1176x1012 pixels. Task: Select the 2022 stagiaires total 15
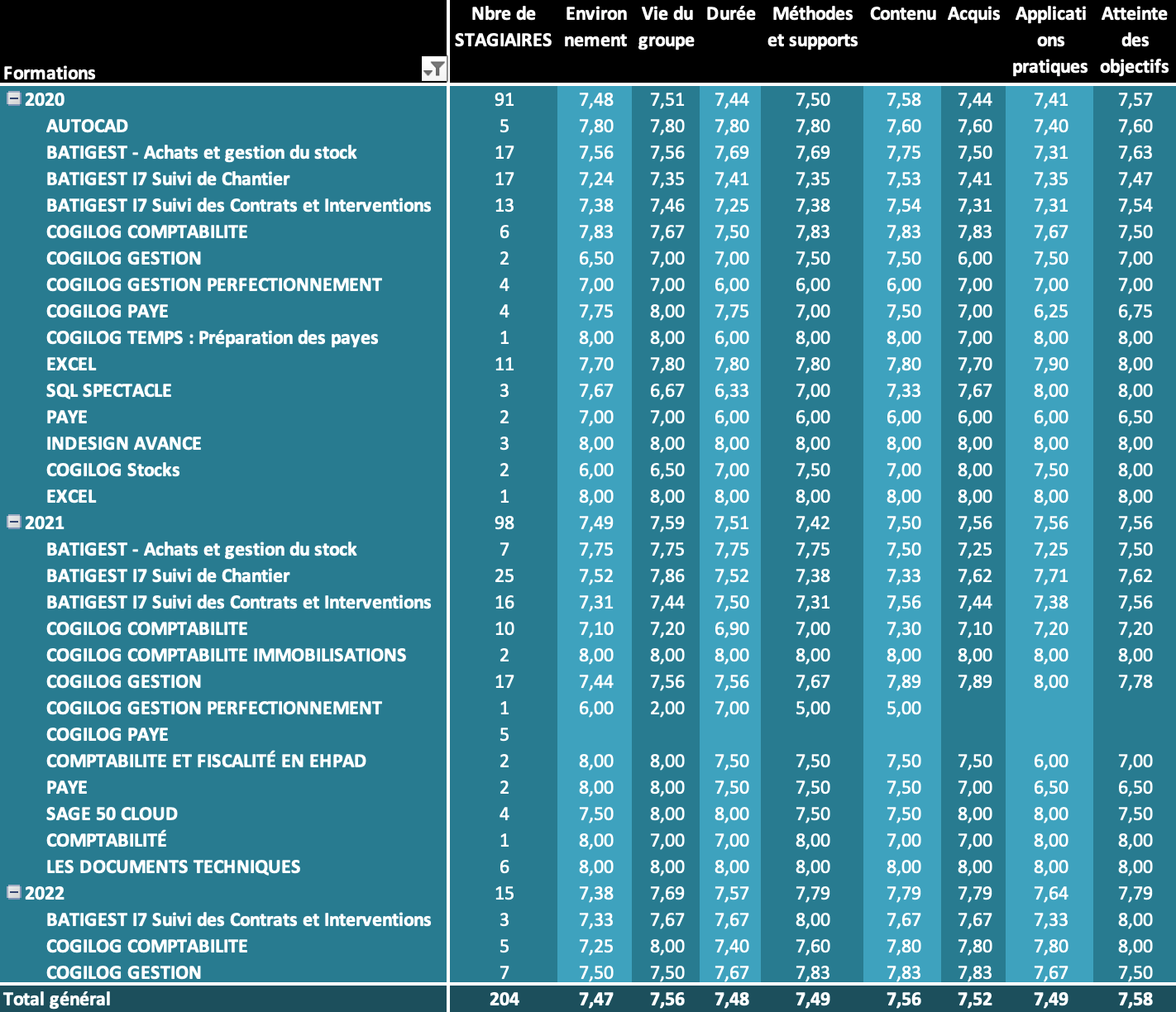pos(504,893)
